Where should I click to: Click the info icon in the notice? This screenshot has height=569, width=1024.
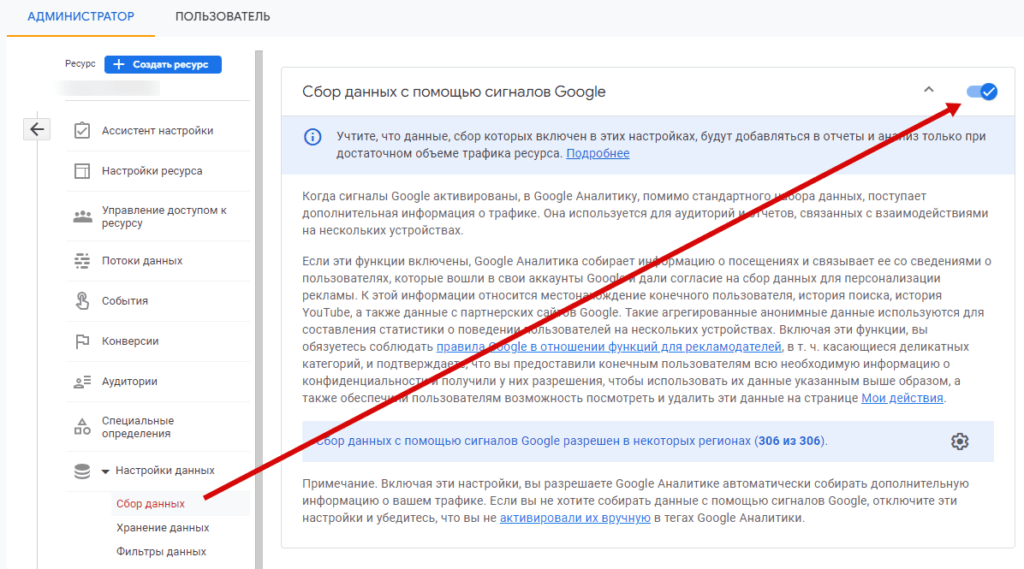click(313, 137)
